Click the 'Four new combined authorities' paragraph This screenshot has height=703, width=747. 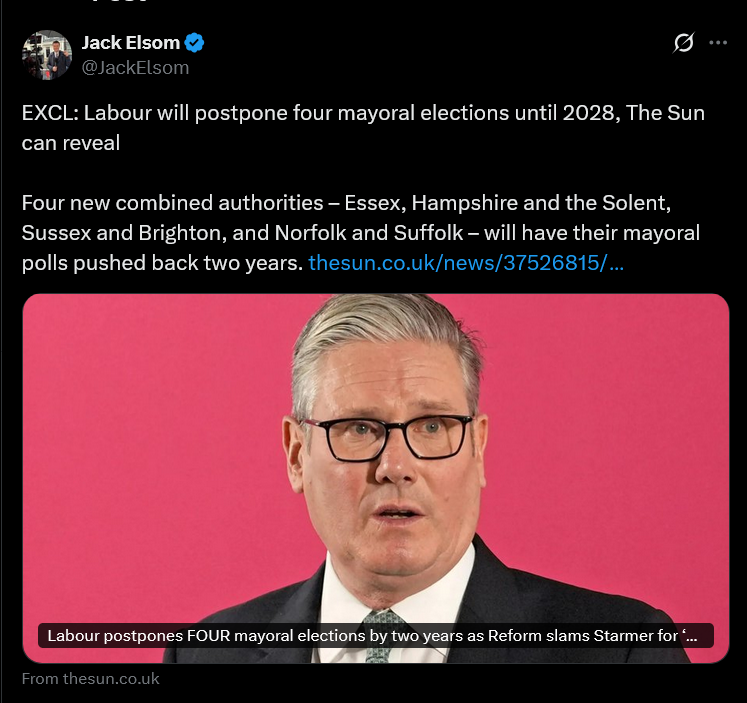pos(160,203)
